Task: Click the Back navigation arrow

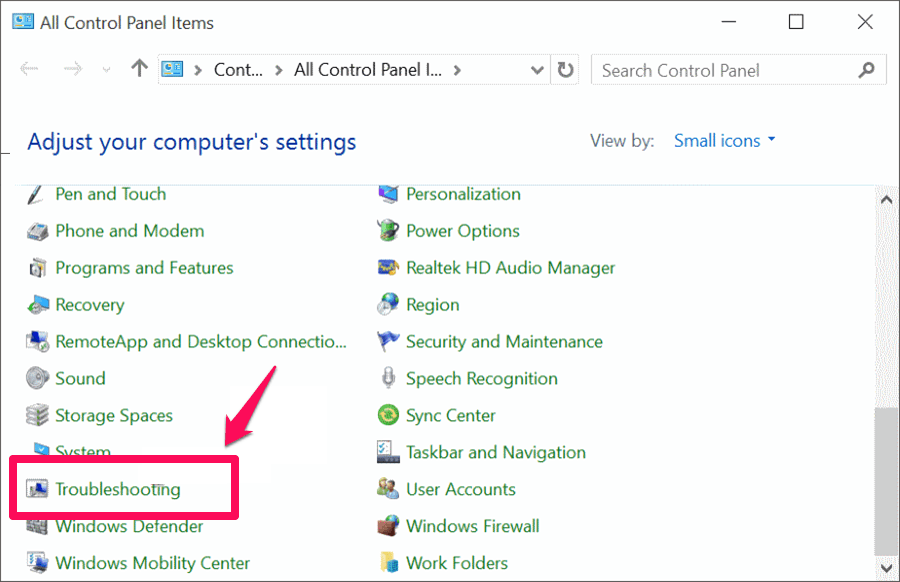Action: pos(29,70)
